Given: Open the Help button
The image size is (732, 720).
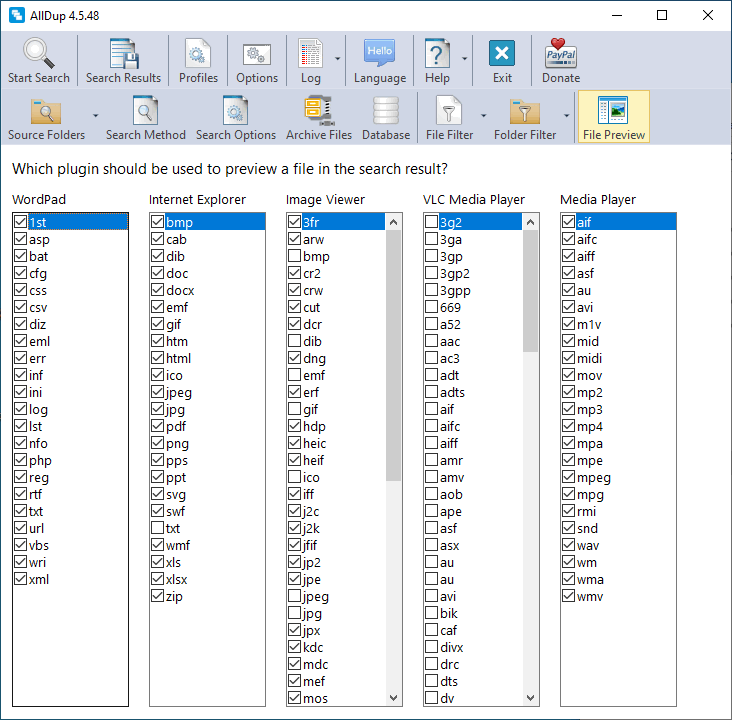Looking at the screenshot, I should point(437,60).
